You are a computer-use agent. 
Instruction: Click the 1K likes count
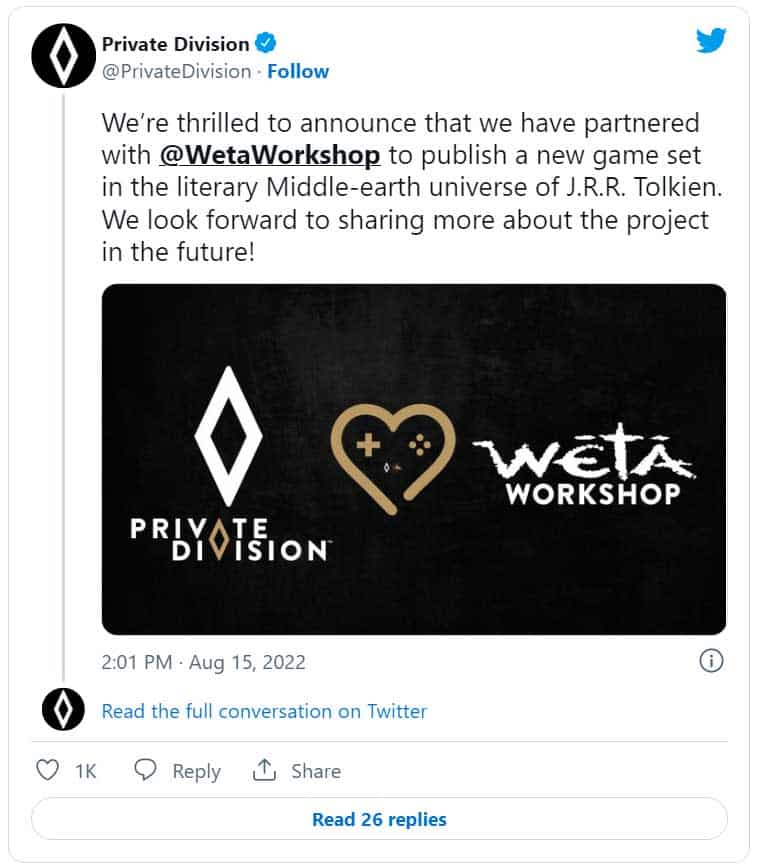click(86, 771)
